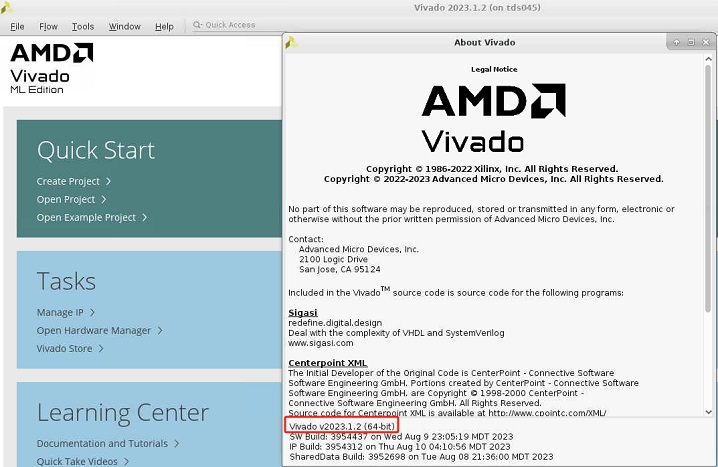Open the Flow menu

click(x=48, y=26)
